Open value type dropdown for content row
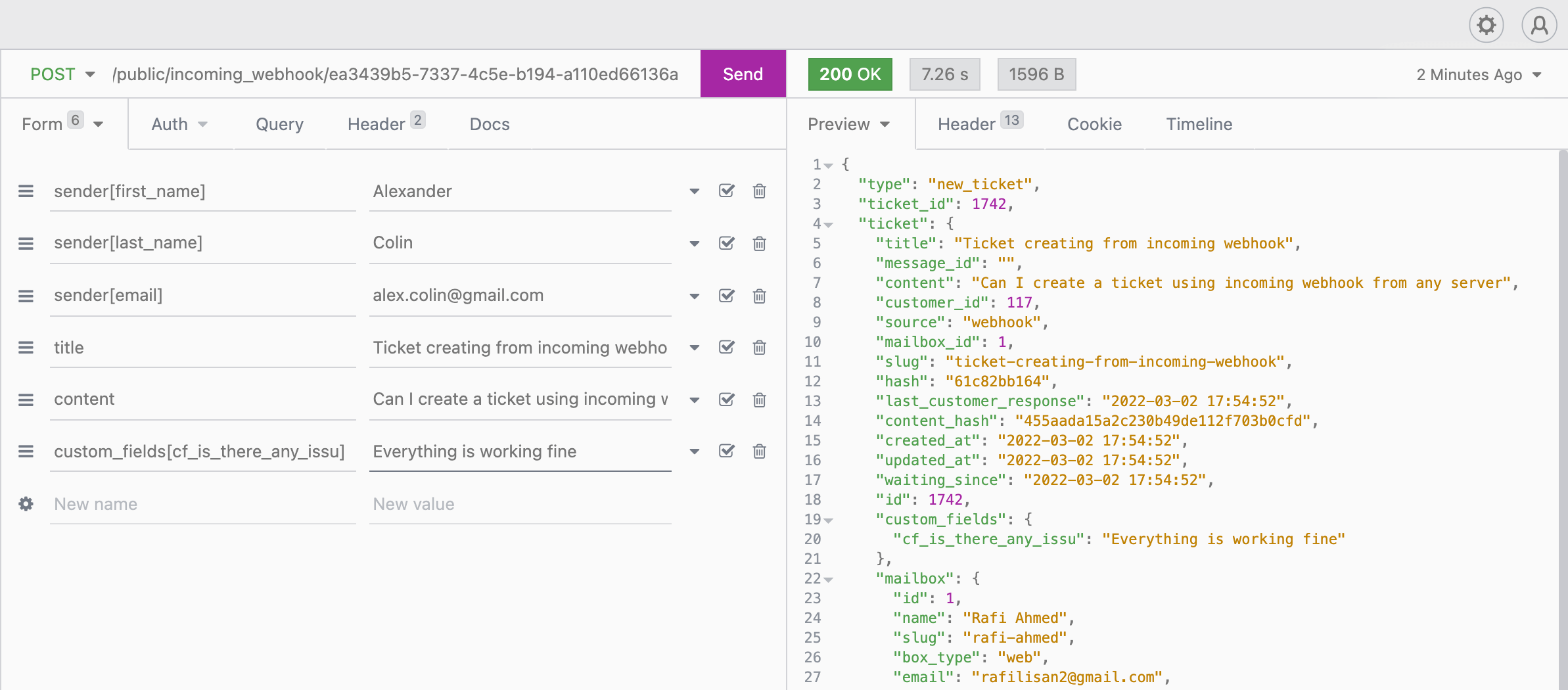1568x690 pixels. (694, 400)
